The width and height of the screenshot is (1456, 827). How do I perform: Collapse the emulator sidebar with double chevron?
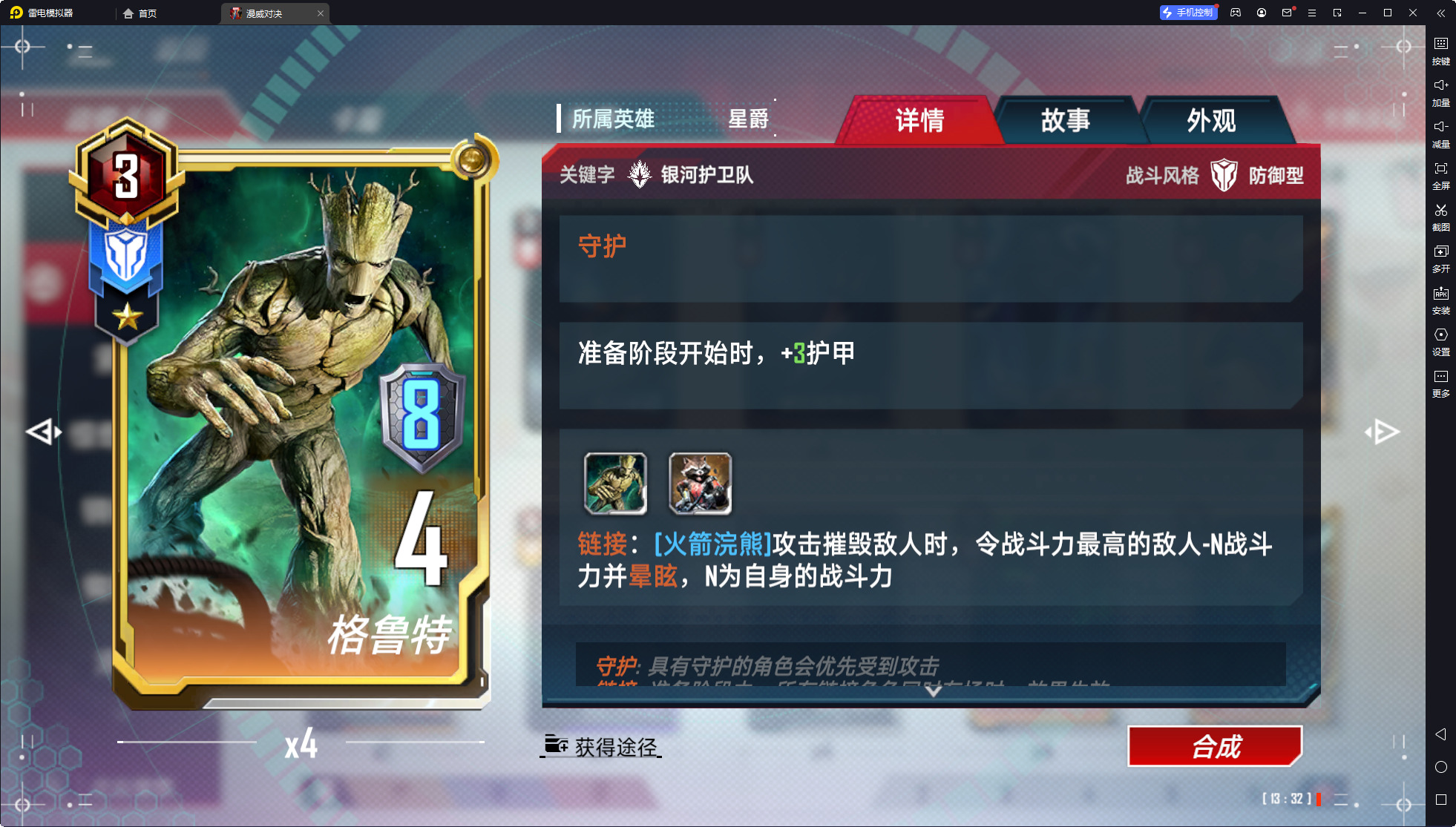[1440, 13]
